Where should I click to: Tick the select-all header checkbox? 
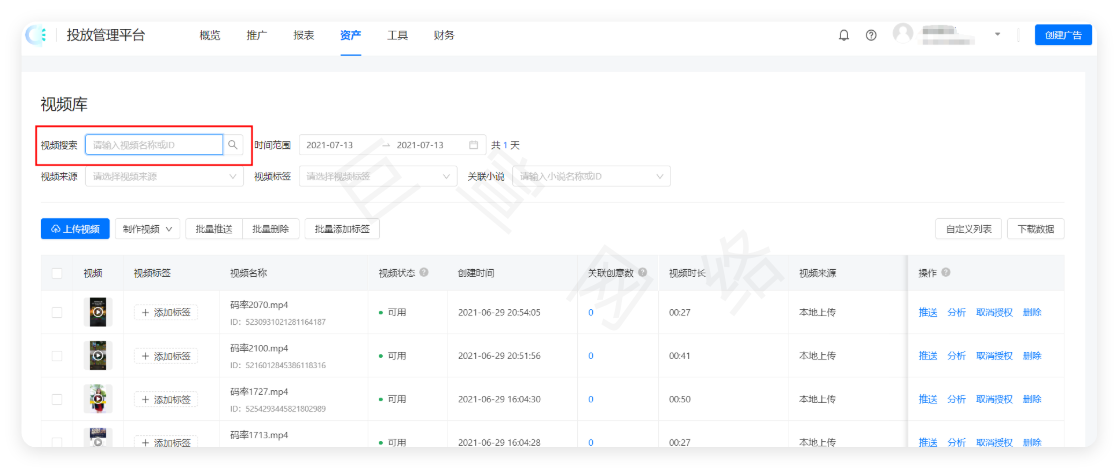57,273
